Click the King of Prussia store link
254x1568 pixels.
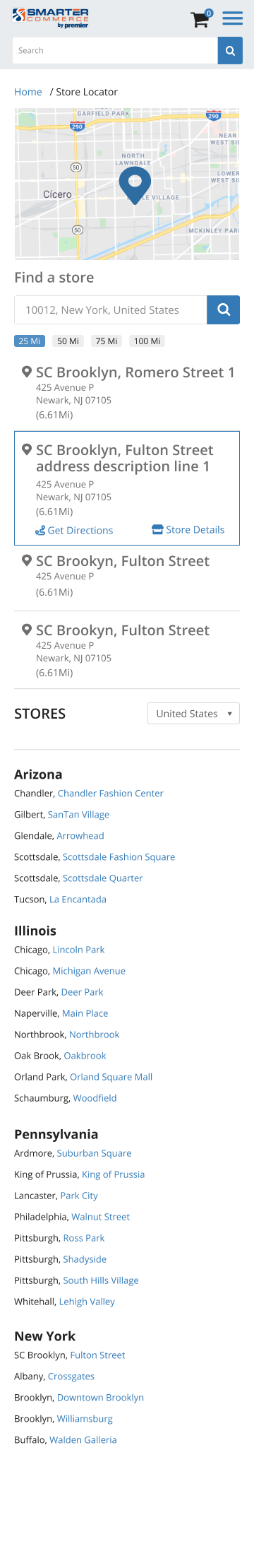(x=113, y=1174)
